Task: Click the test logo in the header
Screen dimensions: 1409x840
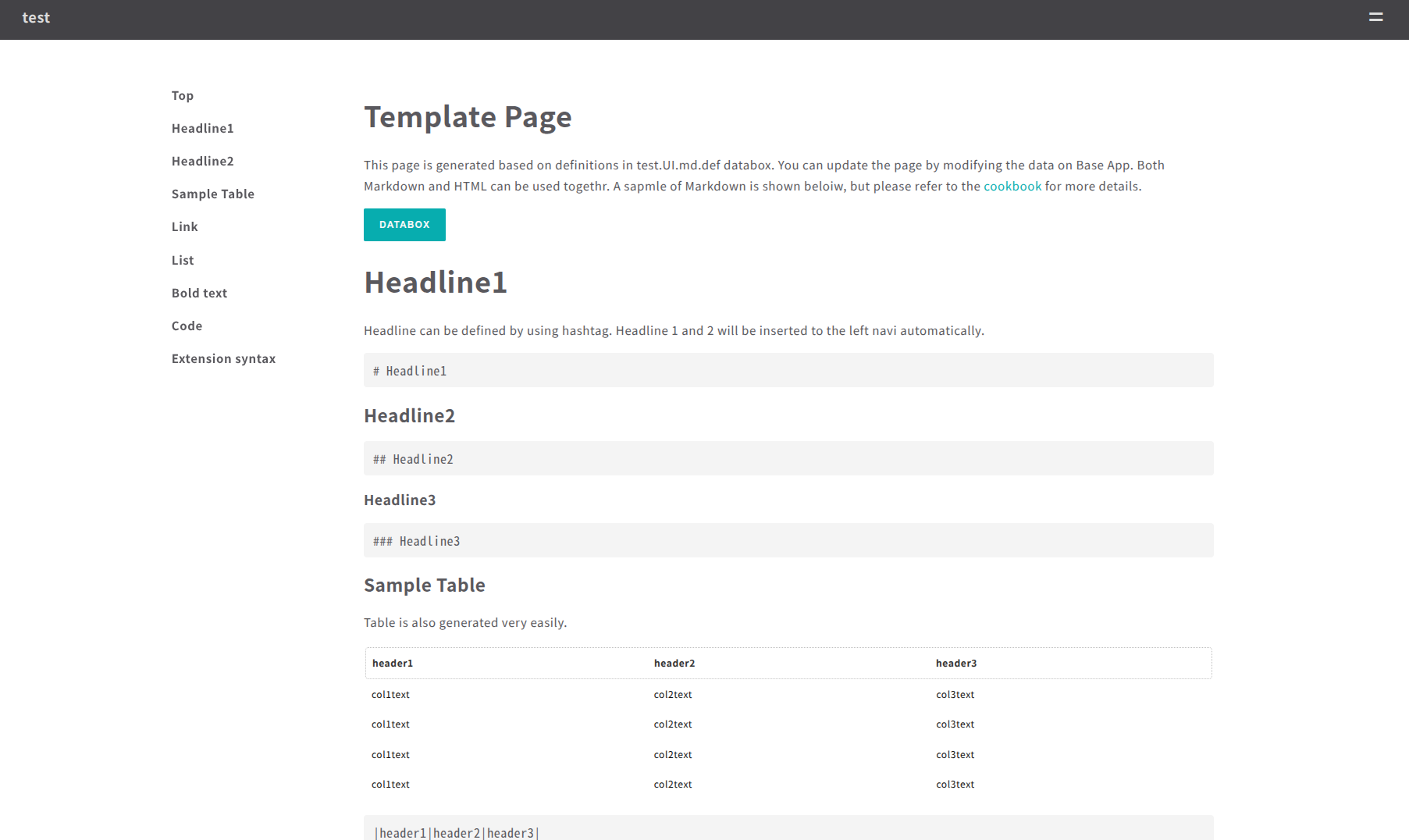Action: click(x=36, y=17)
